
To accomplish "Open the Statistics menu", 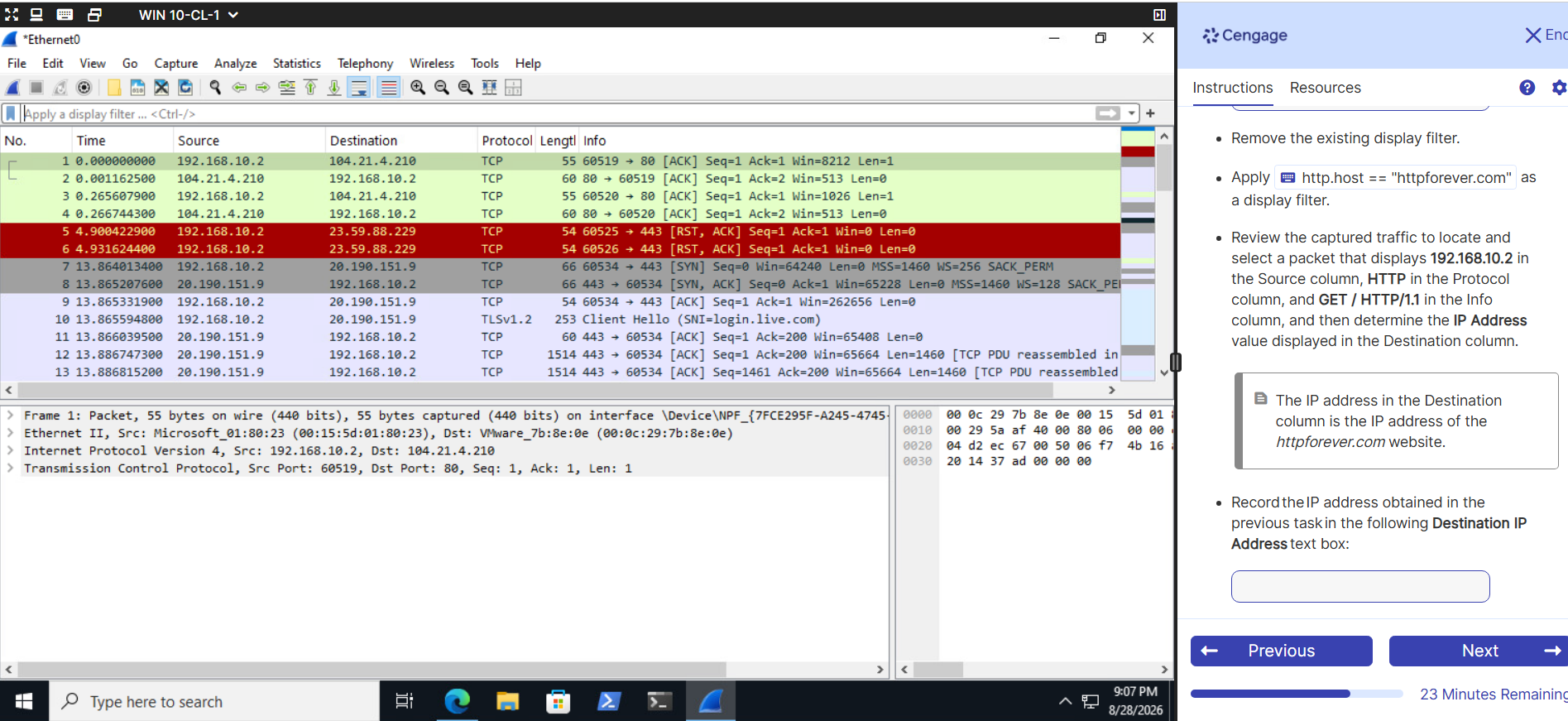I will 296,64.
